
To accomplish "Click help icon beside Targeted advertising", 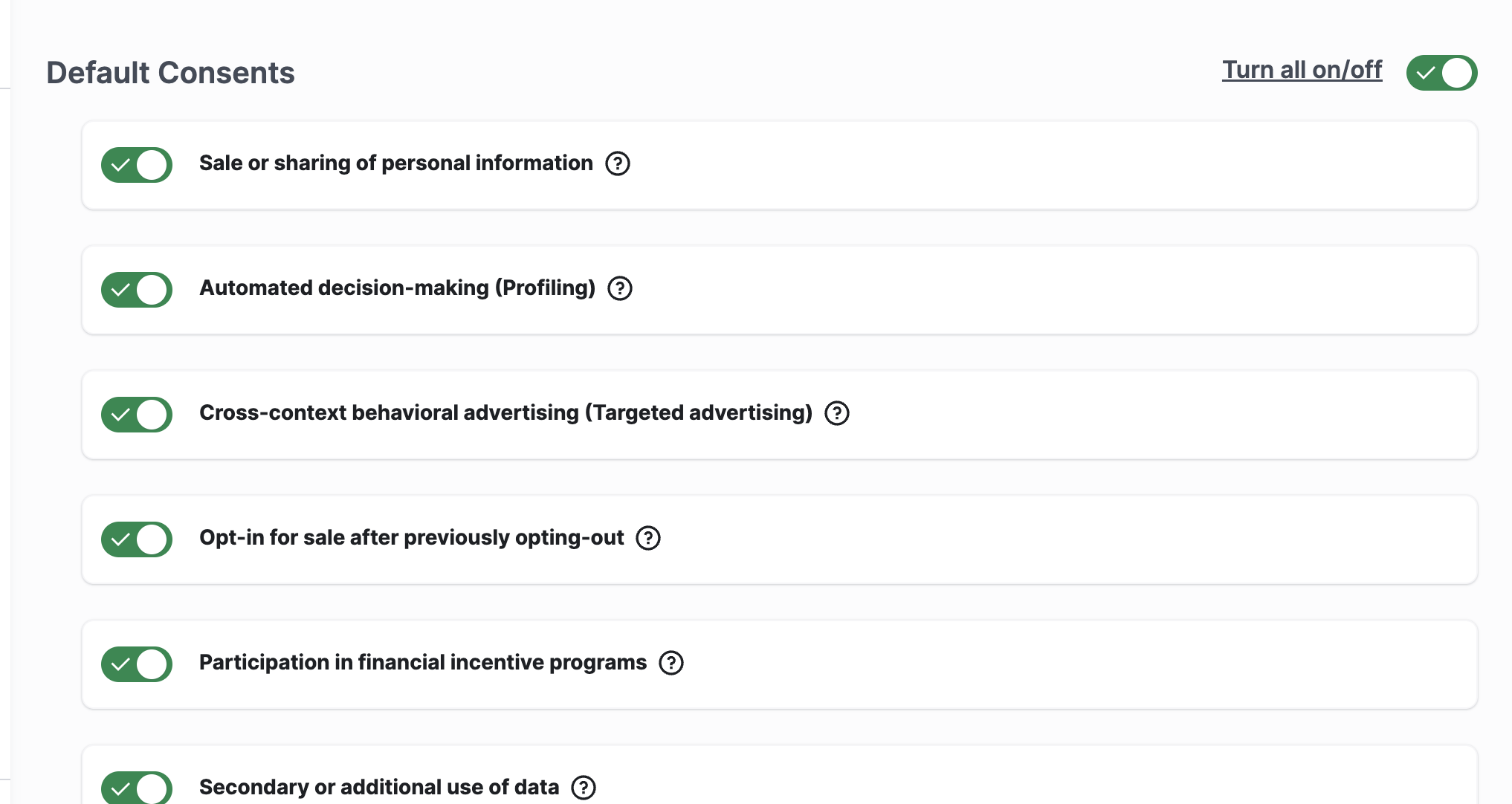I will coord(837,413).
